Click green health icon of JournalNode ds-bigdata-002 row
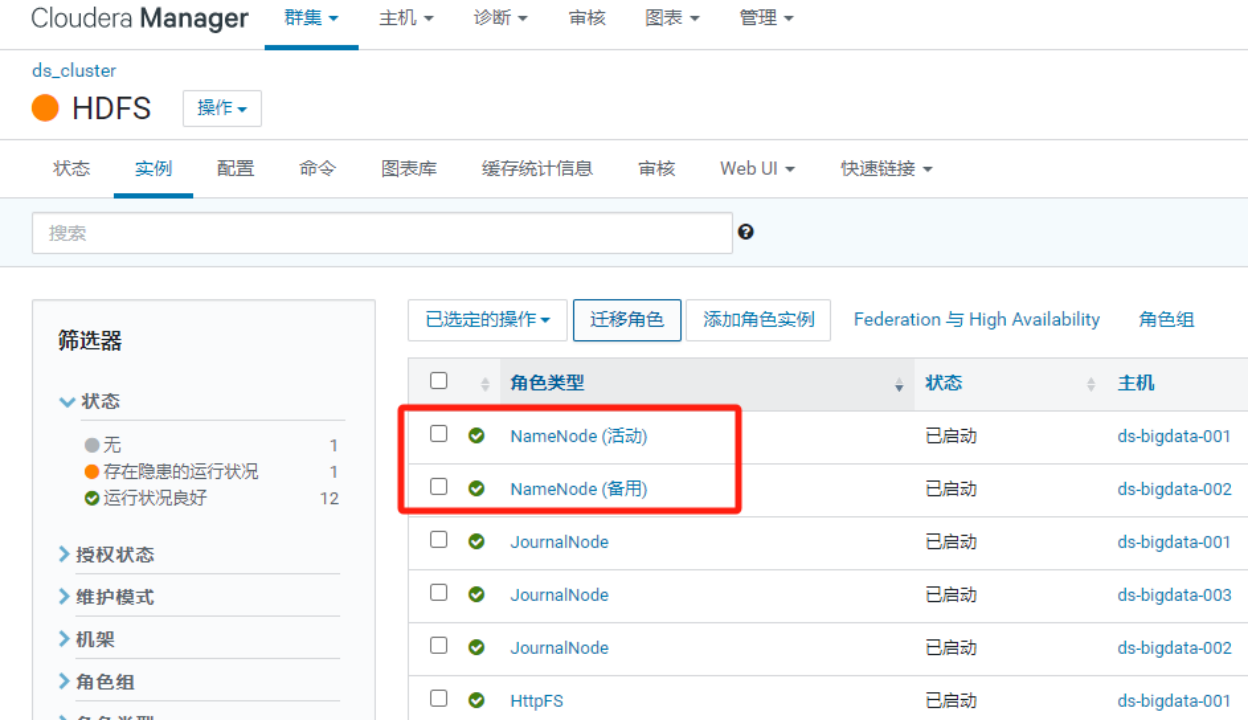1248x720 pixels. tap(477, 648)
